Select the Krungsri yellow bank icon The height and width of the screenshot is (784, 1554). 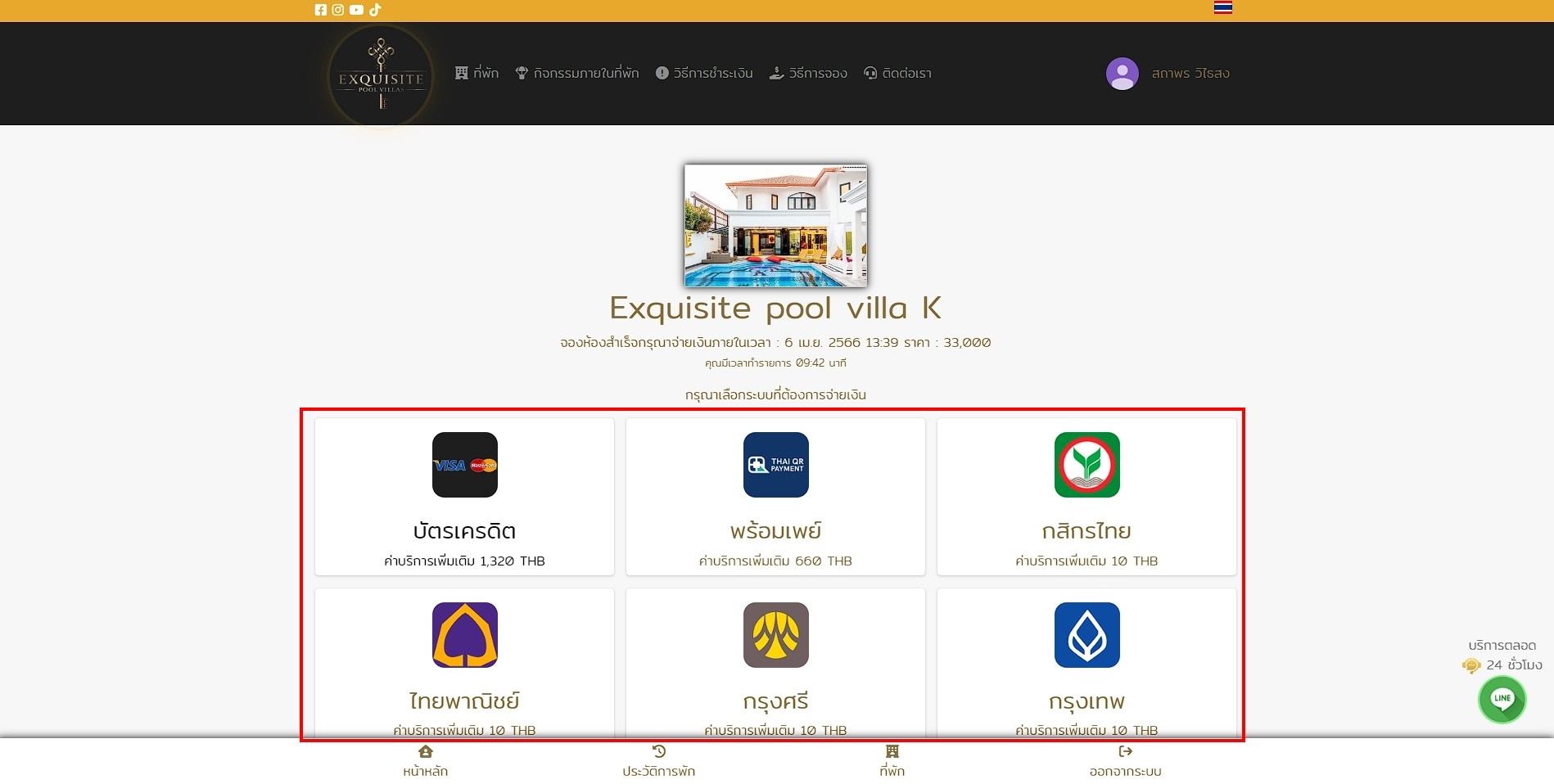pos(775,635)
